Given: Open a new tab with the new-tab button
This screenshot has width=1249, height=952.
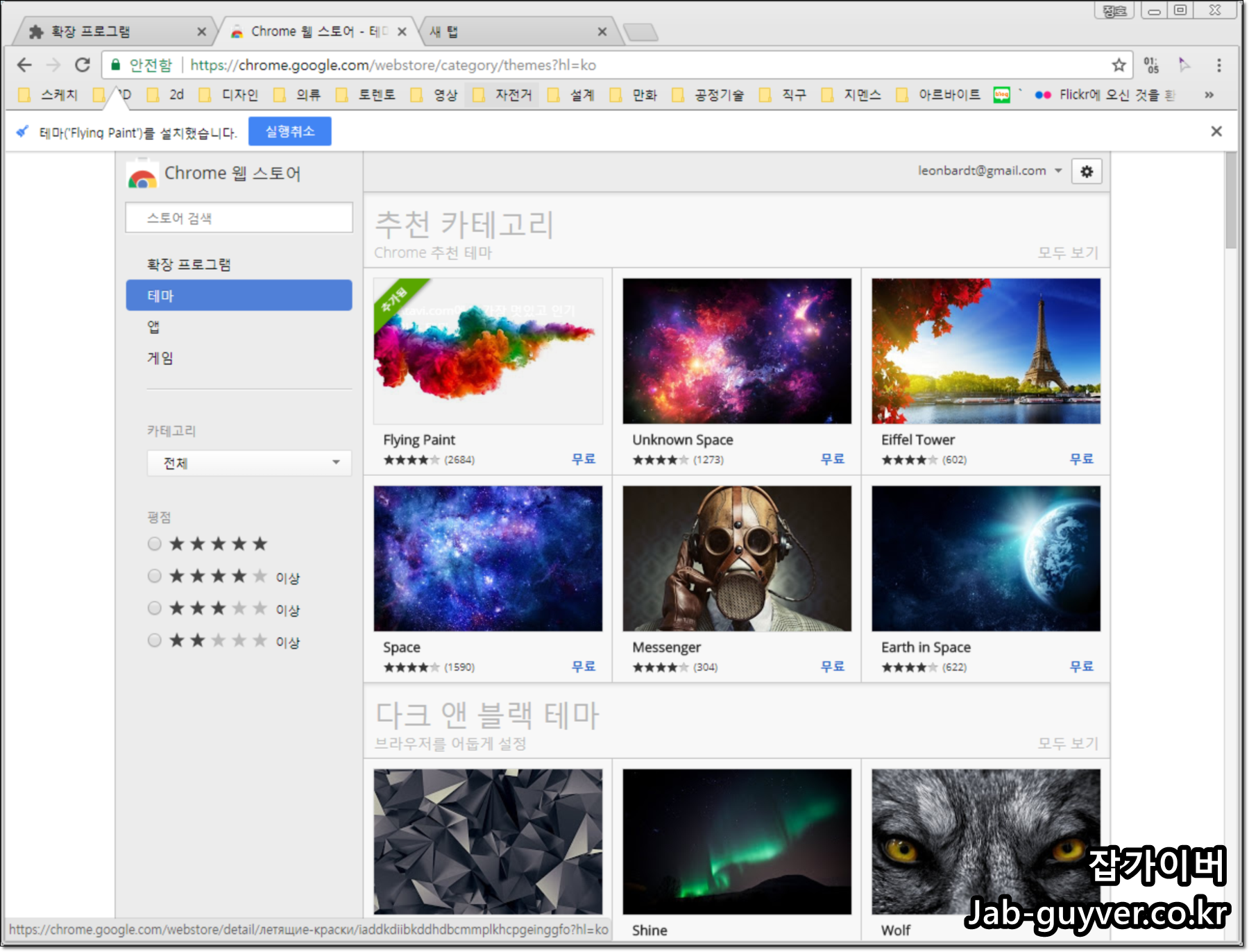Looking at the screenshot, I should pyautogui.click(x=640, y=32).
